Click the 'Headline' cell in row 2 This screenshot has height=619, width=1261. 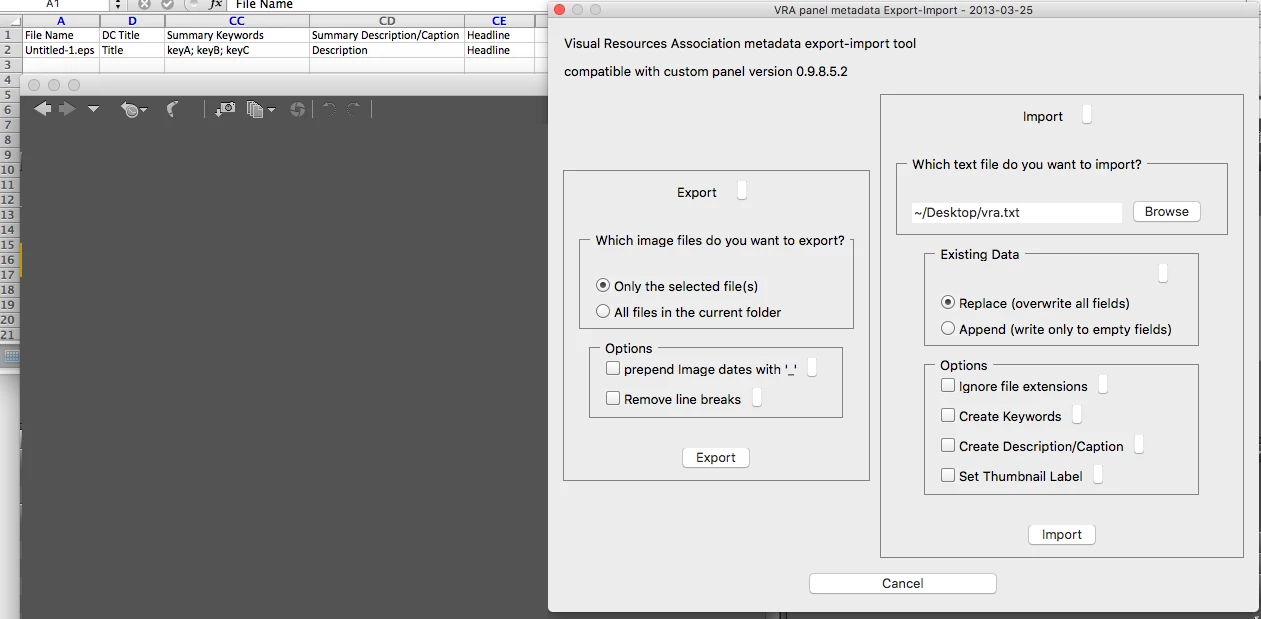tap(499, 50)
